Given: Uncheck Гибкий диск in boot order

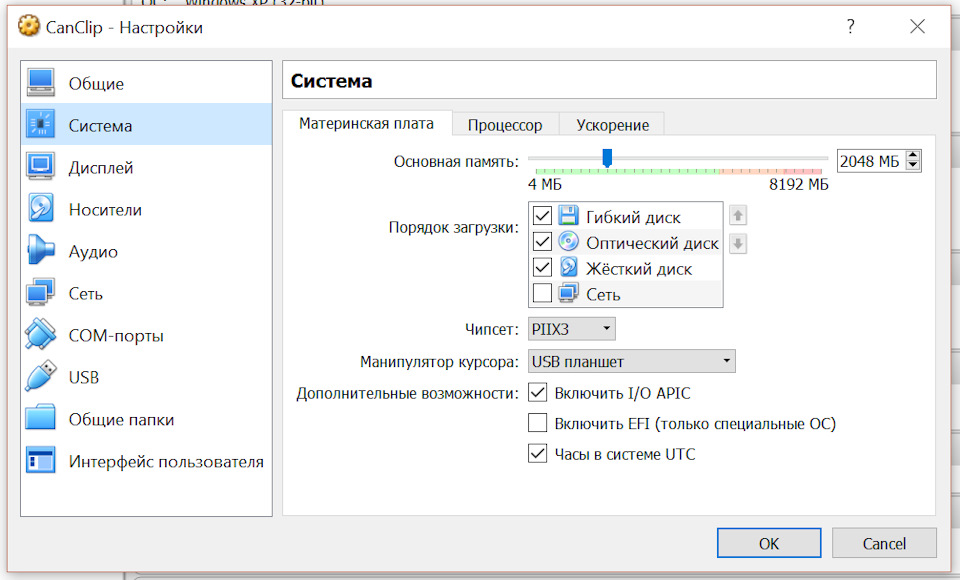Looking at the screenshot, I should pos(542,216).
